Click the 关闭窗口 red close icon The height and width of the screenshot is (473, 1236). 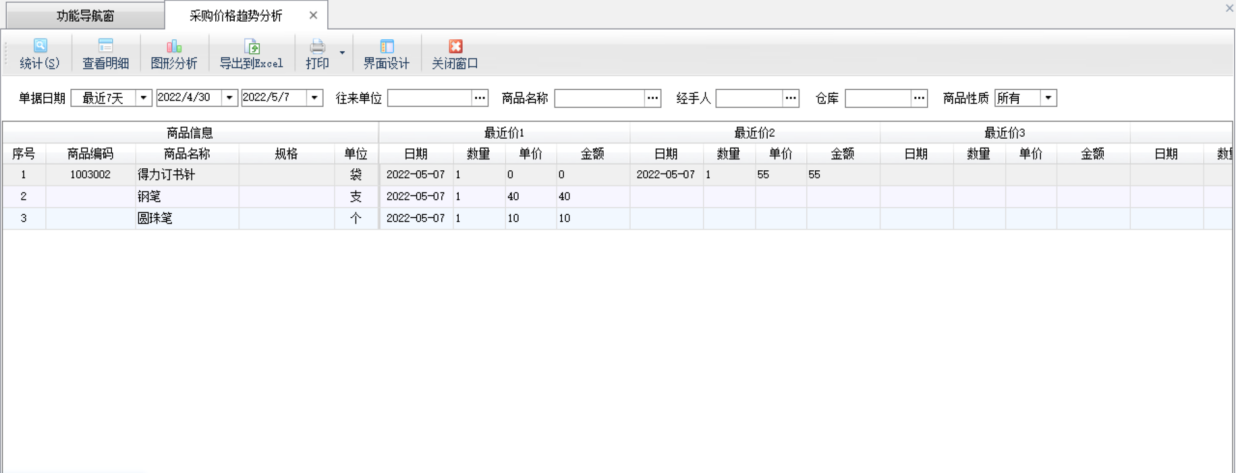tap(455, 47)
